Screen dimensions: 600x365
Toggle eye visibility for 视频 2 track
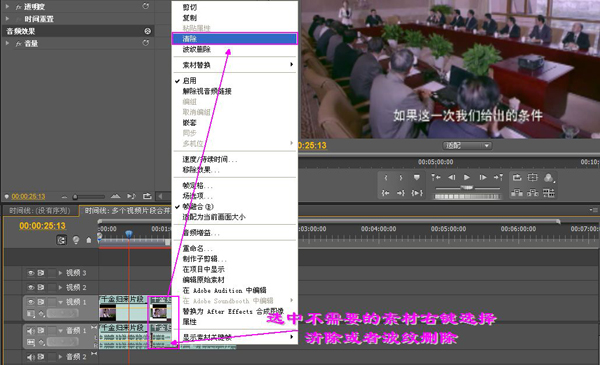tap(31, 287)
